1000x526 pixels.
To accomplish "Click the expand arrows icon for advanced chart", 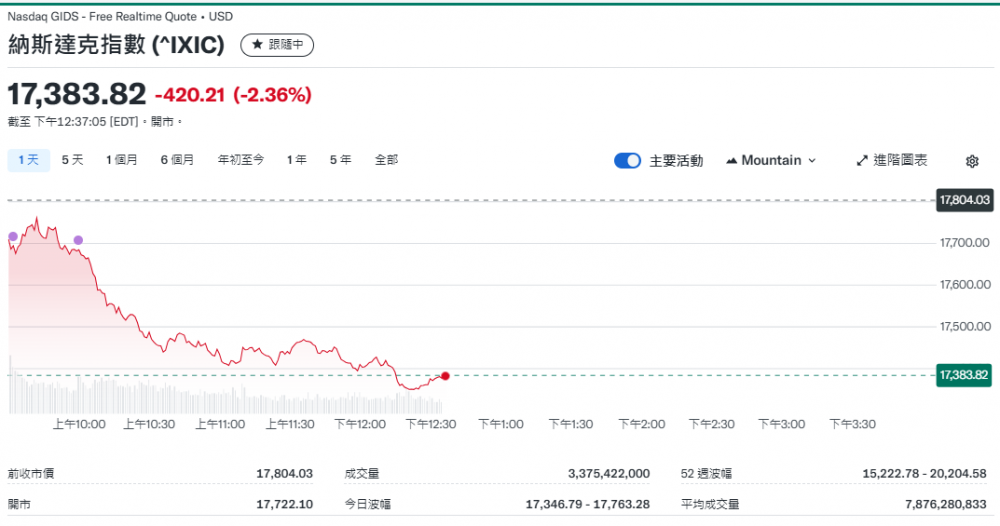I will 862,160.
